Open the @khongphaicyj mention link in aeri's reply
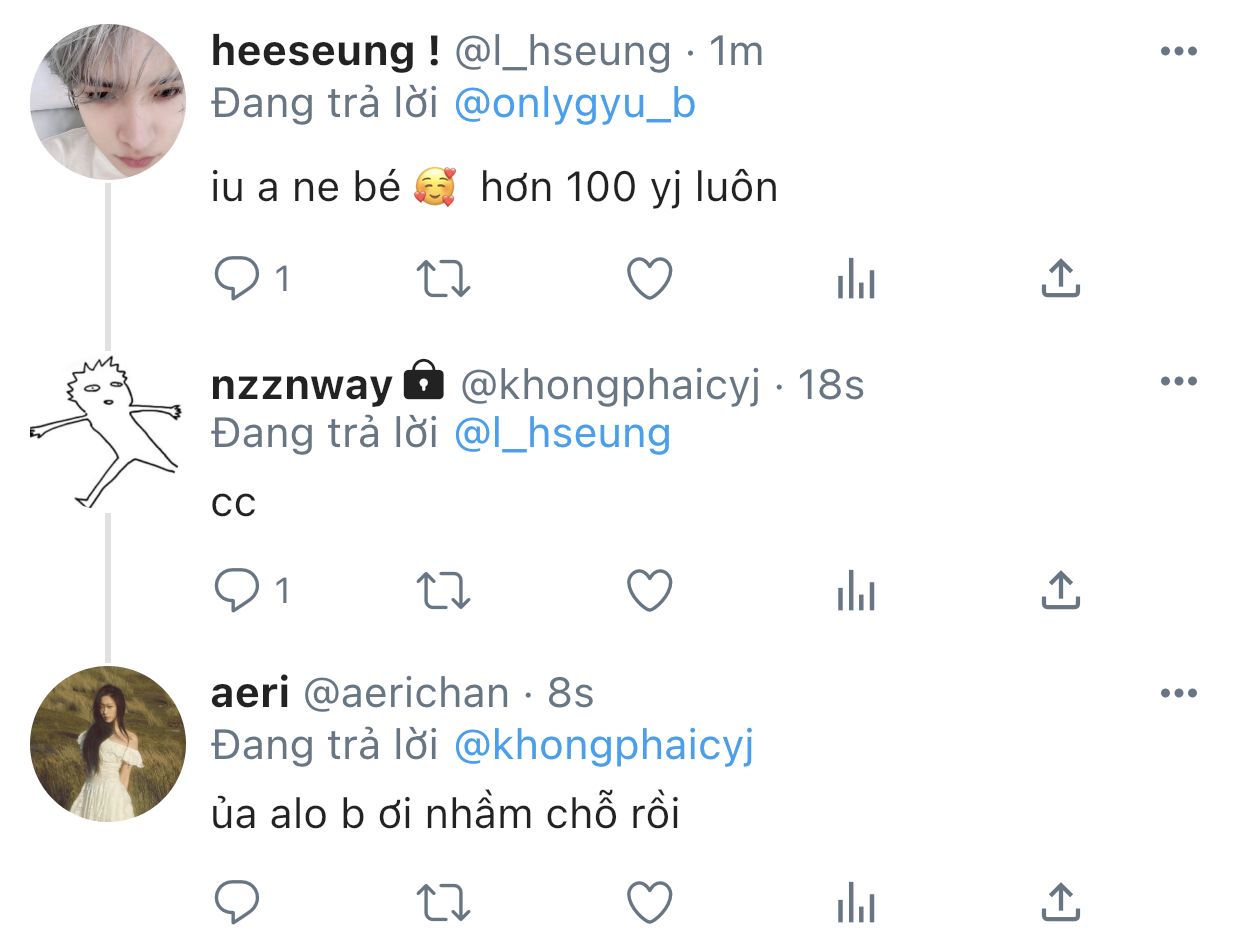 (604, 746)
